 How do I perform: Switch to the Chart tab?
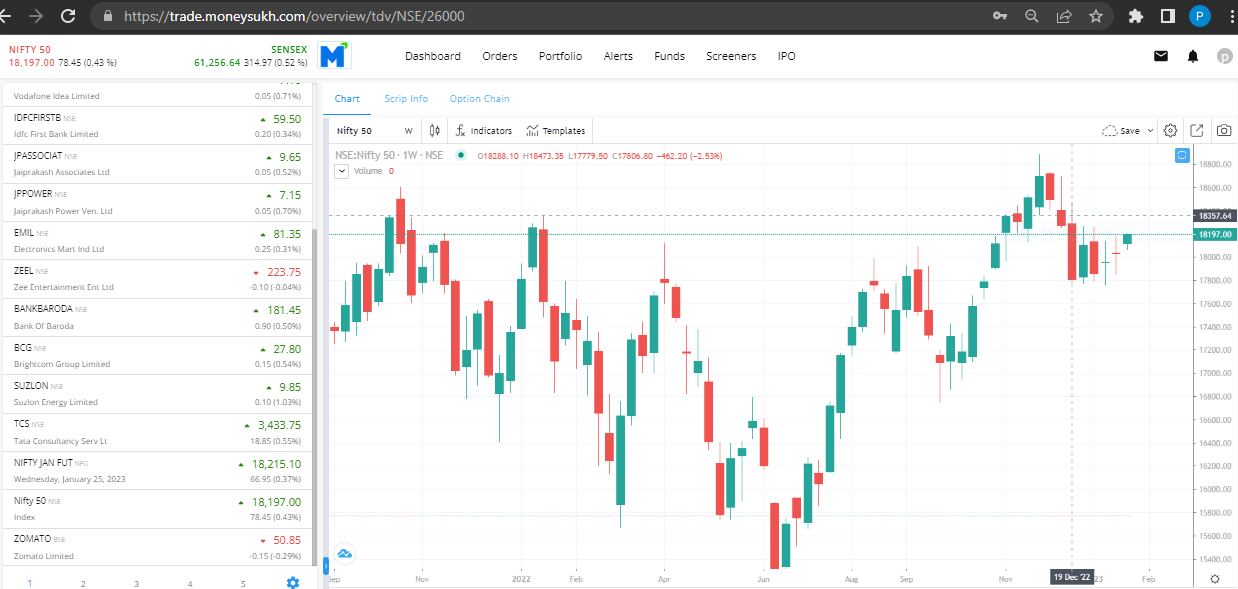tap(347, 99)
